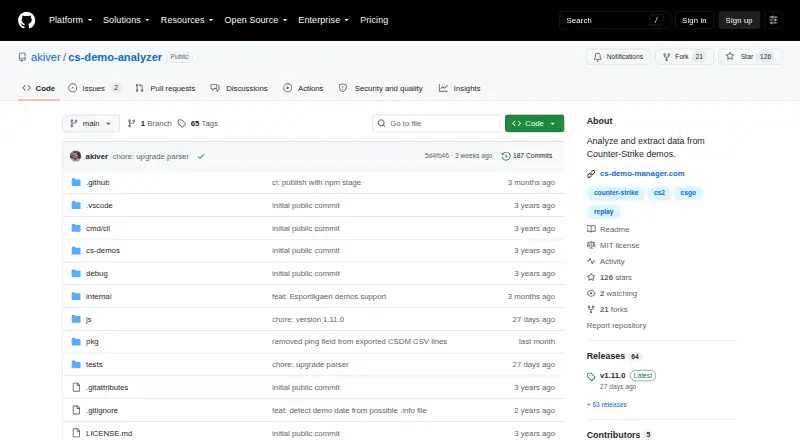
Task: Open the cs-demo-manager.com website link
Action: tap(642, 174)
